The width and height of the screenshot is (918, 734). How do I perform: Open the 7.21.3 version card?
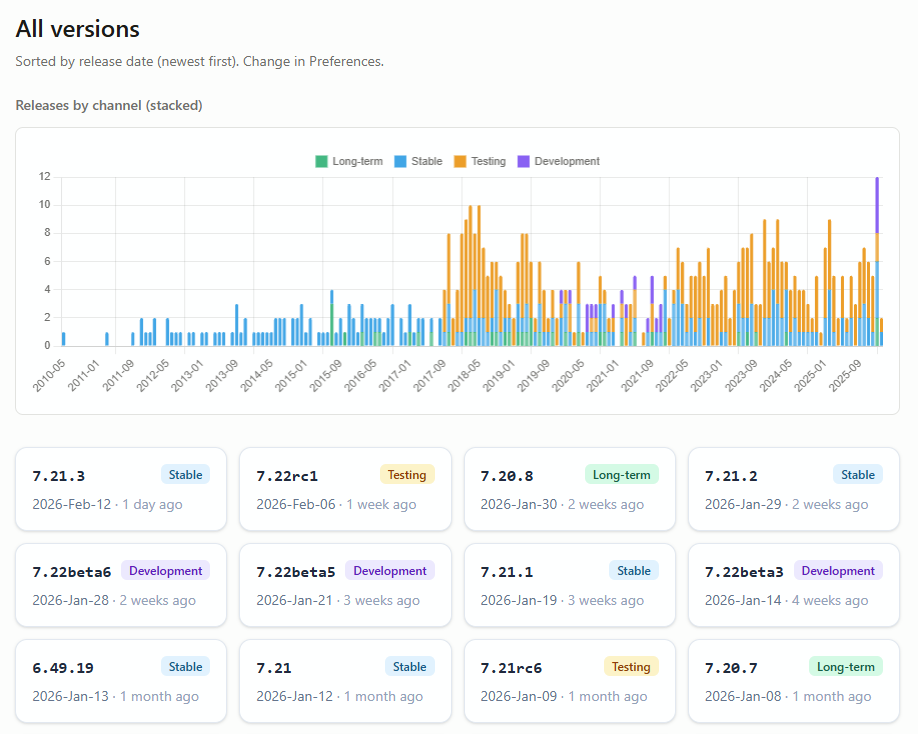point(121,489)
